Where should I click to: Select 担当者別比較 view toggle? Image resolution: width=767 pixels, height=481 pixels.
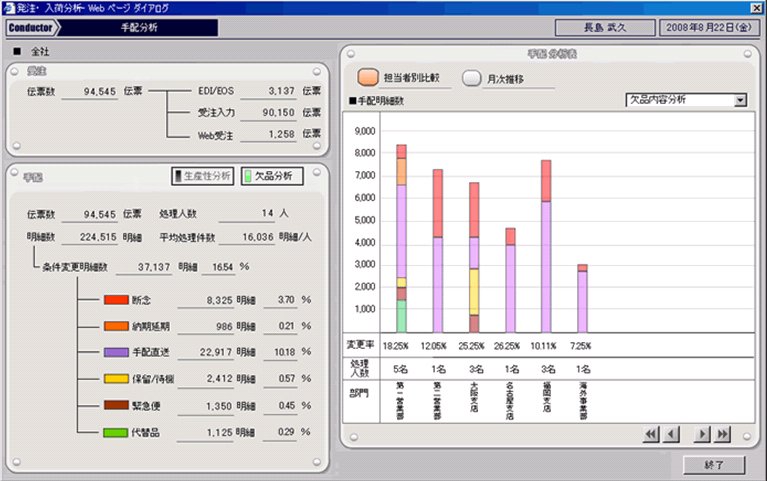pos(368,77)
